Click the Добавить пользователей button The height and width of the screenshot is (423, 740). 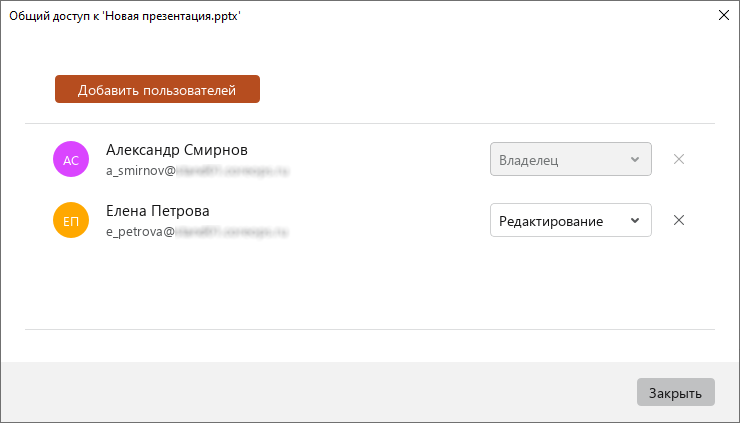click(157, 89)
